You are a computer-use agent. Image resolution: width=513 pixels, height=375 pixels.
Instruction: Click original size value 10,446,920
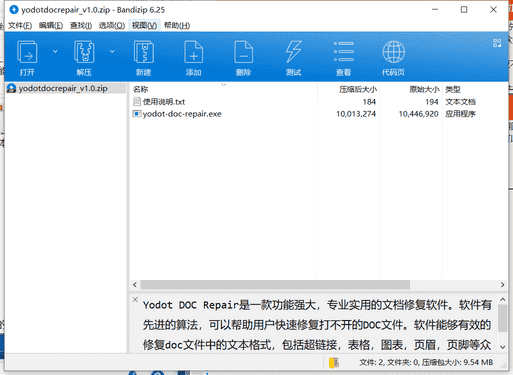click(419, 114)
